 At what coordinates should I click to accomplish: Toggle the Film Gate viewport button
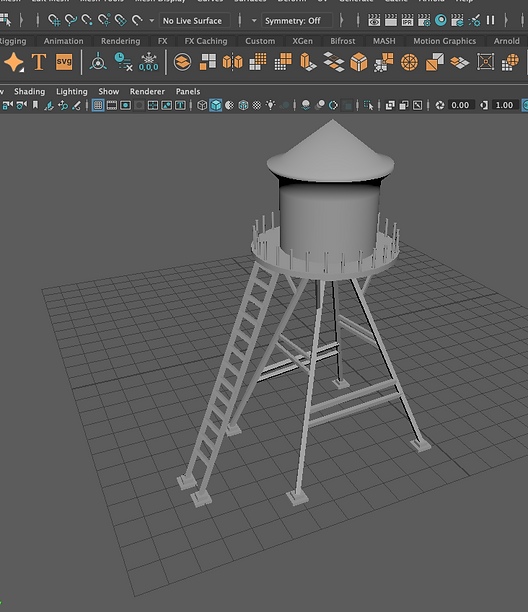[112, 105]
